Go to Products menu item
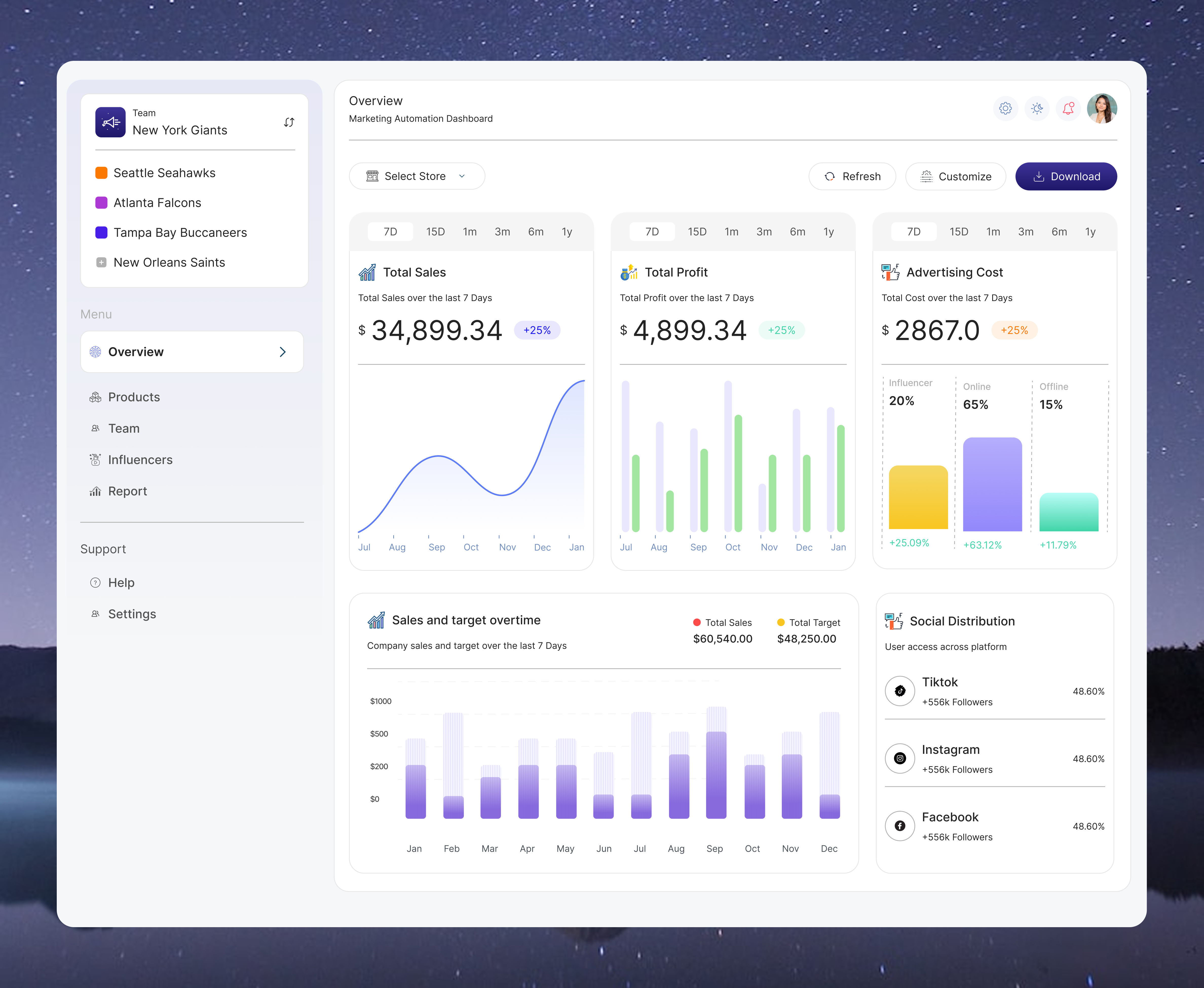The image size is (1204, 988). pyautogui.click(x=134, y=397)
